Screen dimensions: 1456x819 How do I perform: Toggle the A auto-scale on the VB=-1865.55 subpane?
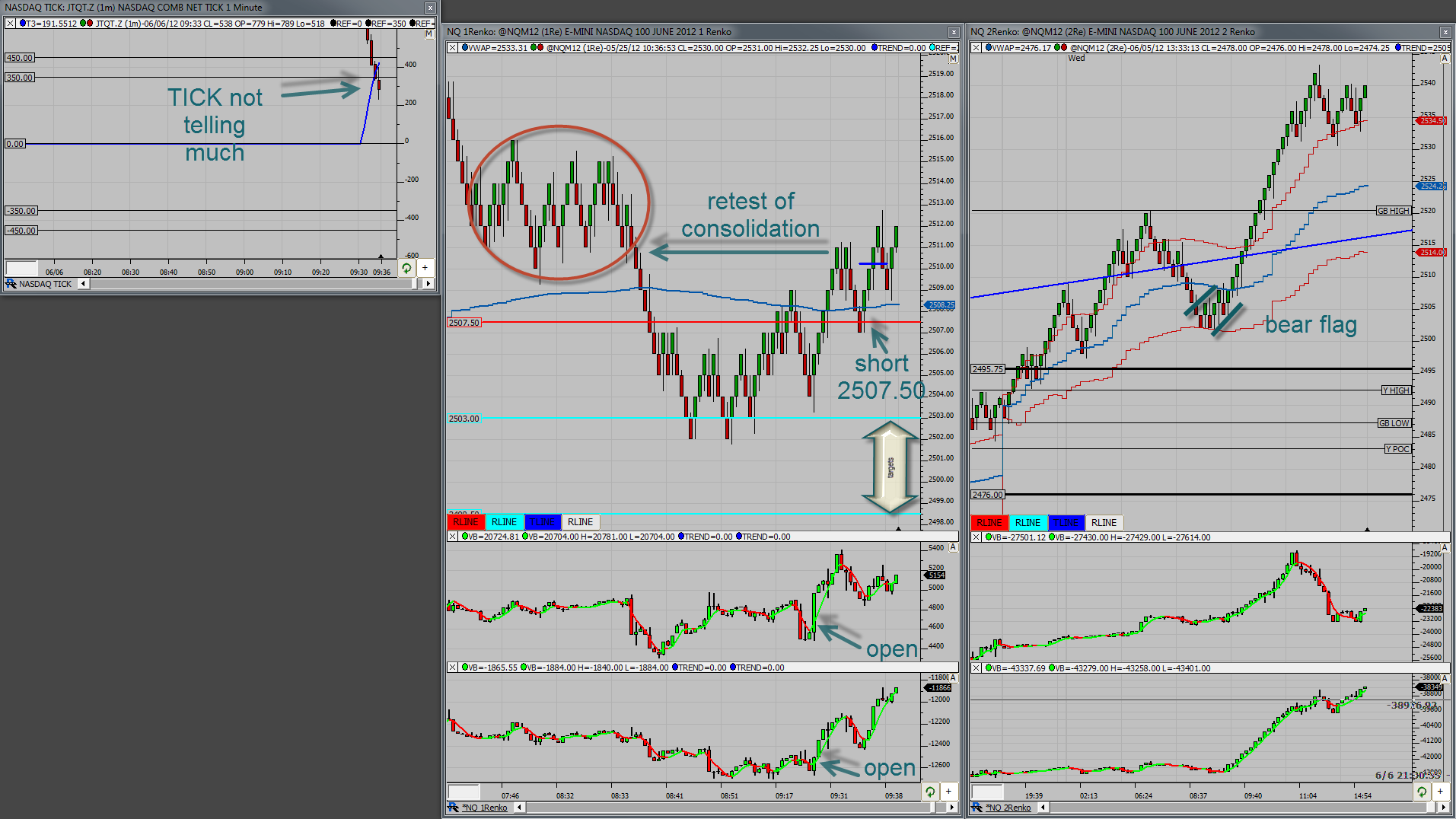[x=953, y=677]
